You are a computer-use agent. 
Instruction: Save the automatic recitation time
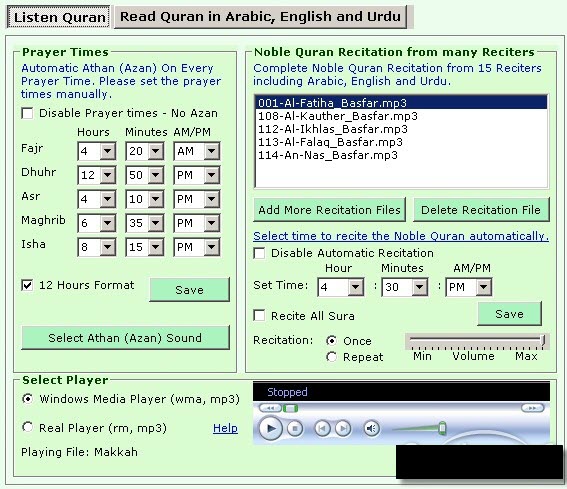(510, 314)
